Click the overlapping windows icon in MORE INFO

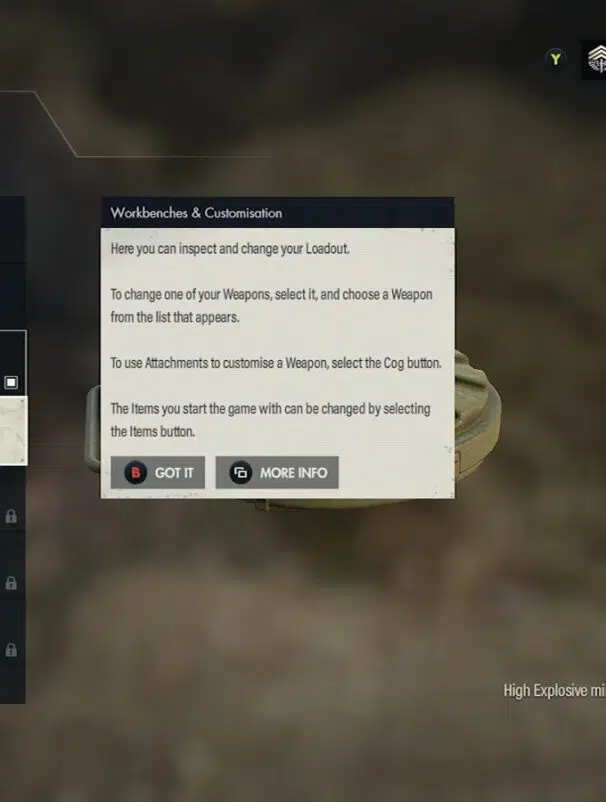(x=240, y=473)
